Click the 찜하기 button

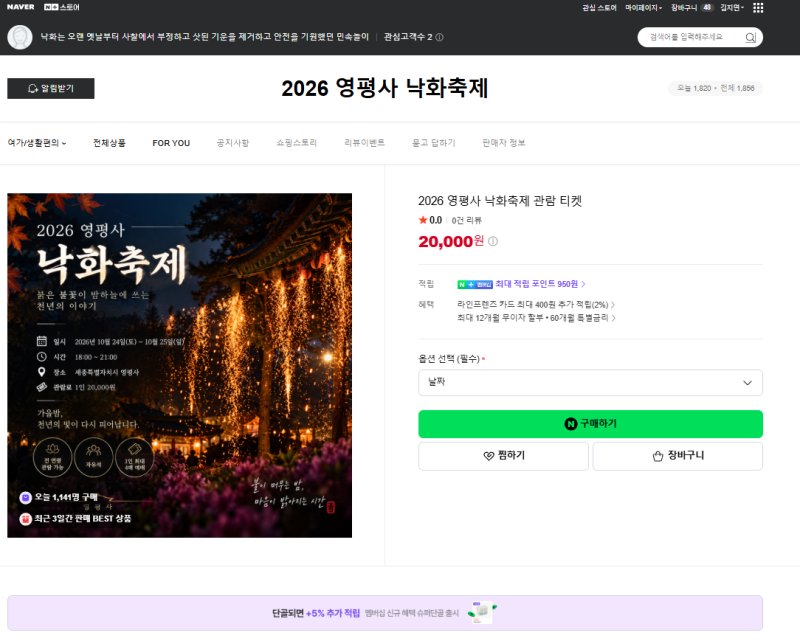coord(503,456)
